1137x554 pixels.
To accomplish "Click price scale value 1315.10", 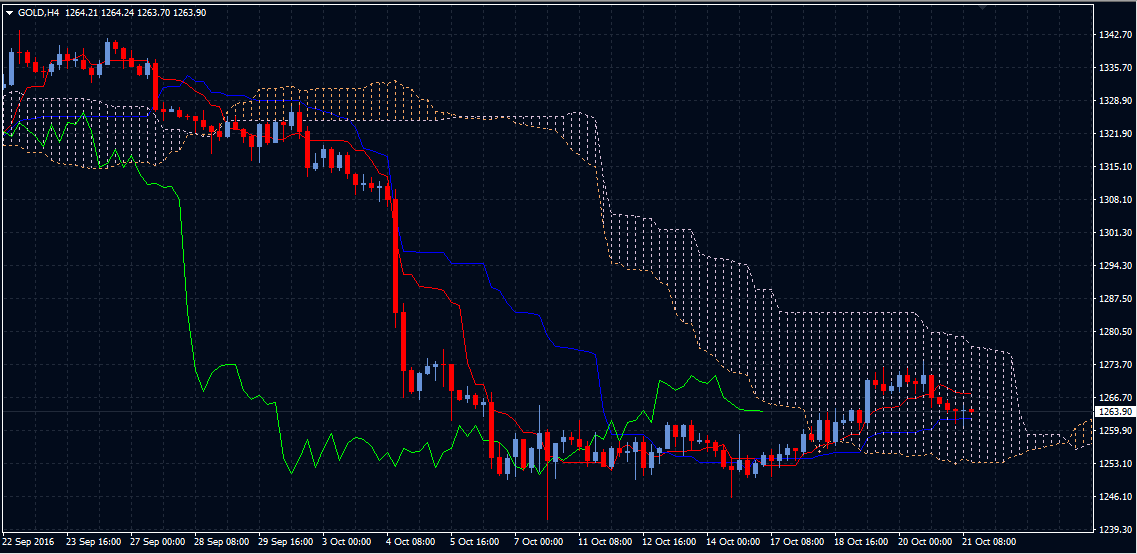I will [x=1115, y=167].
